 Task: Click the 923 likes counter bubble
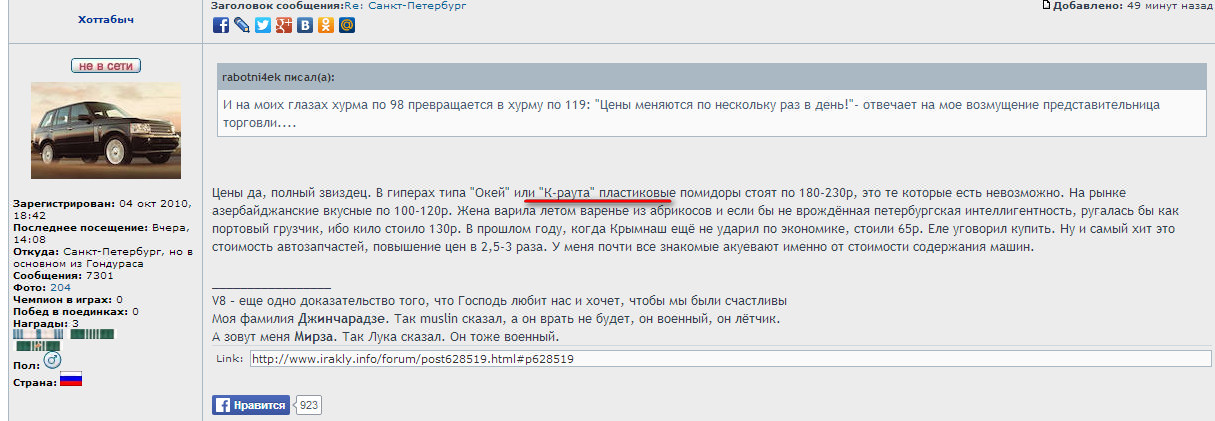pyautogui.click(x=310, y=405)
